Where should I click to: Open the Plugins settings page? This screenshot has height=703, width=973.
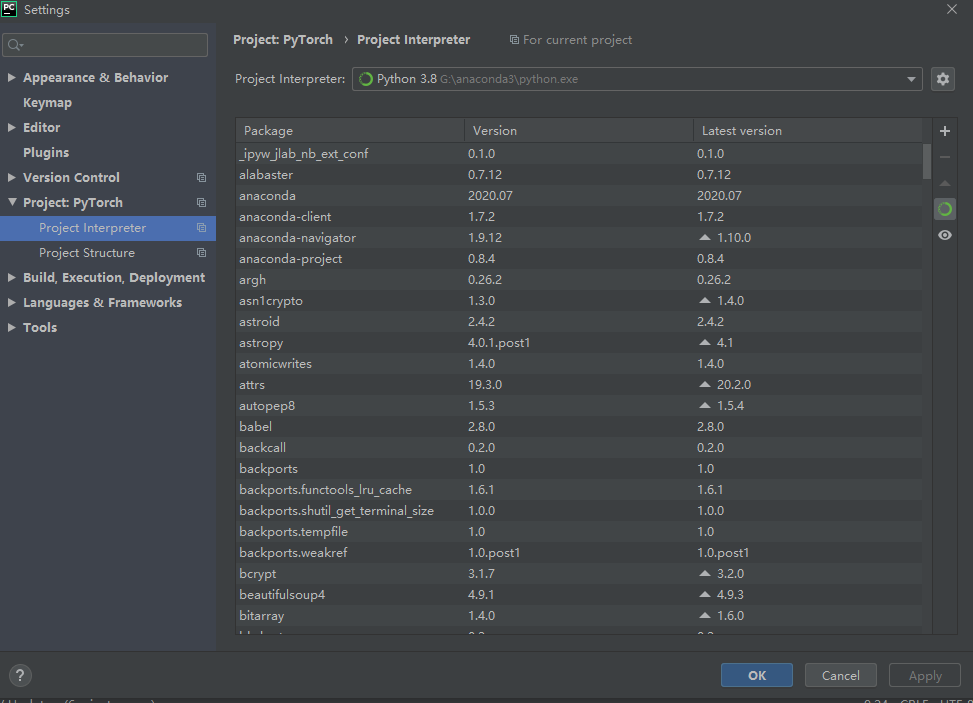(46, 152)
